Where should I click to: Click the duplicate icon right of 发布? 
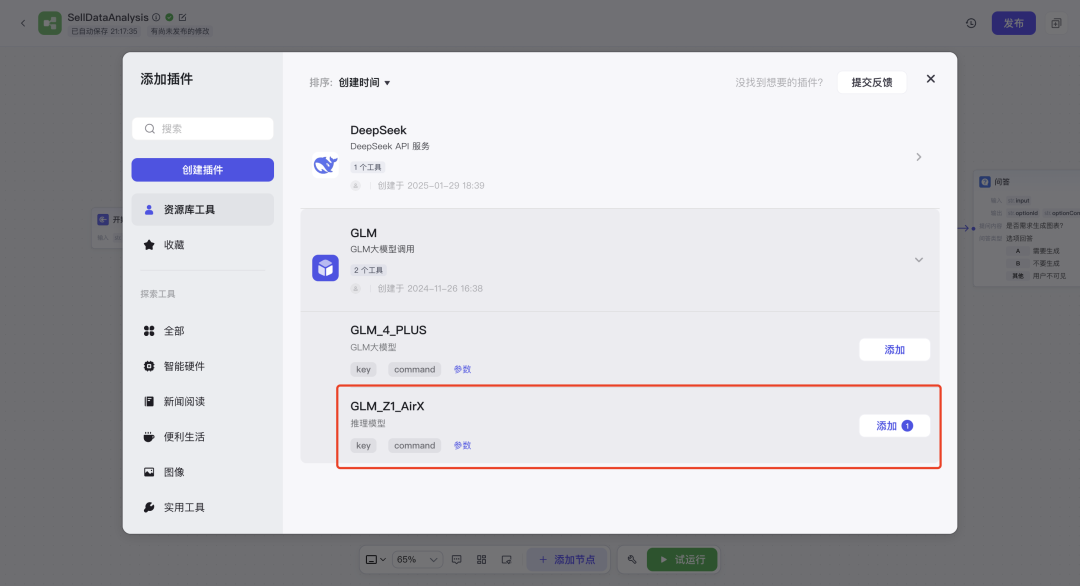pyautogui.click(x=1056, y=23)
